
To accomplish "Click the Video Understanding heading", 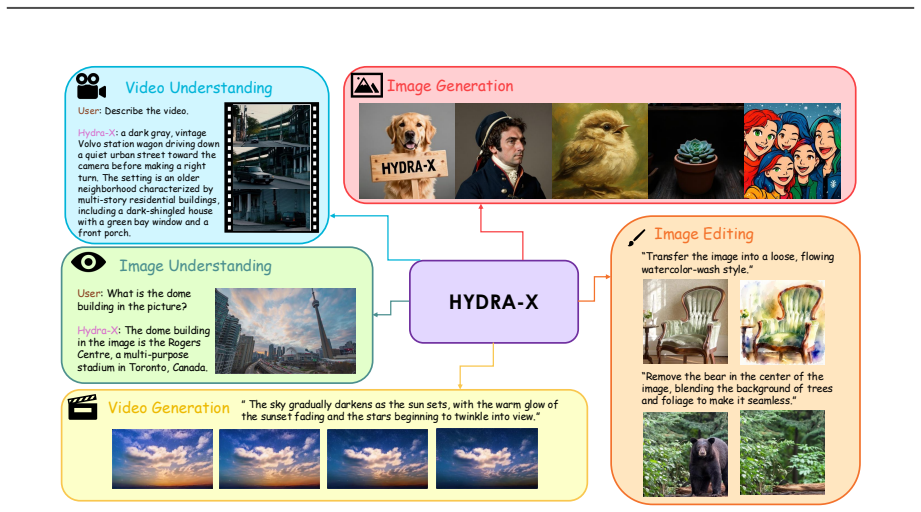I will click(x=199, y=88).
